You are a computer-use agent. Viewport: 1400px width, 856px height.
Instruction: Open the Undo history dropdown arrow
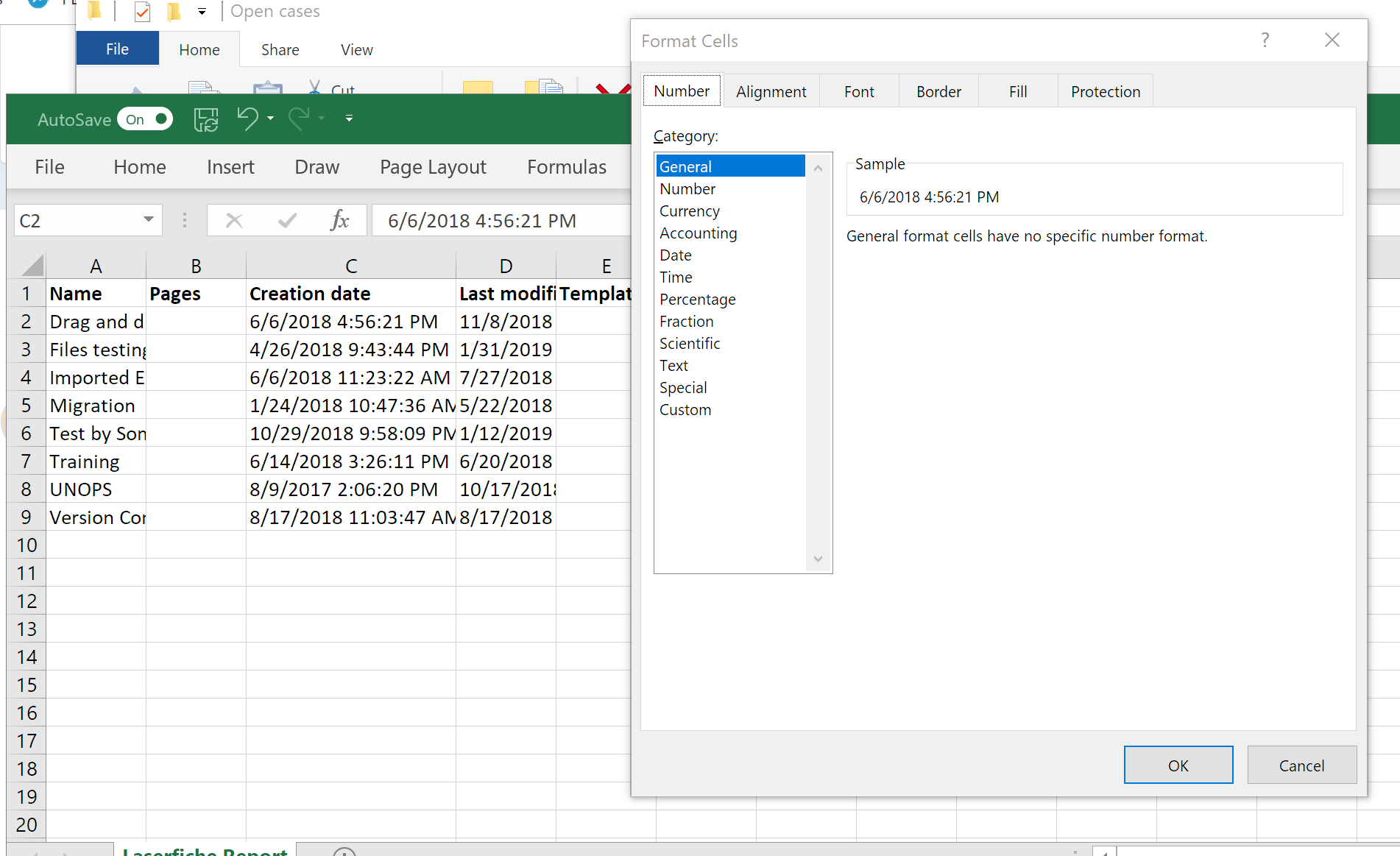tap(271, 119)
